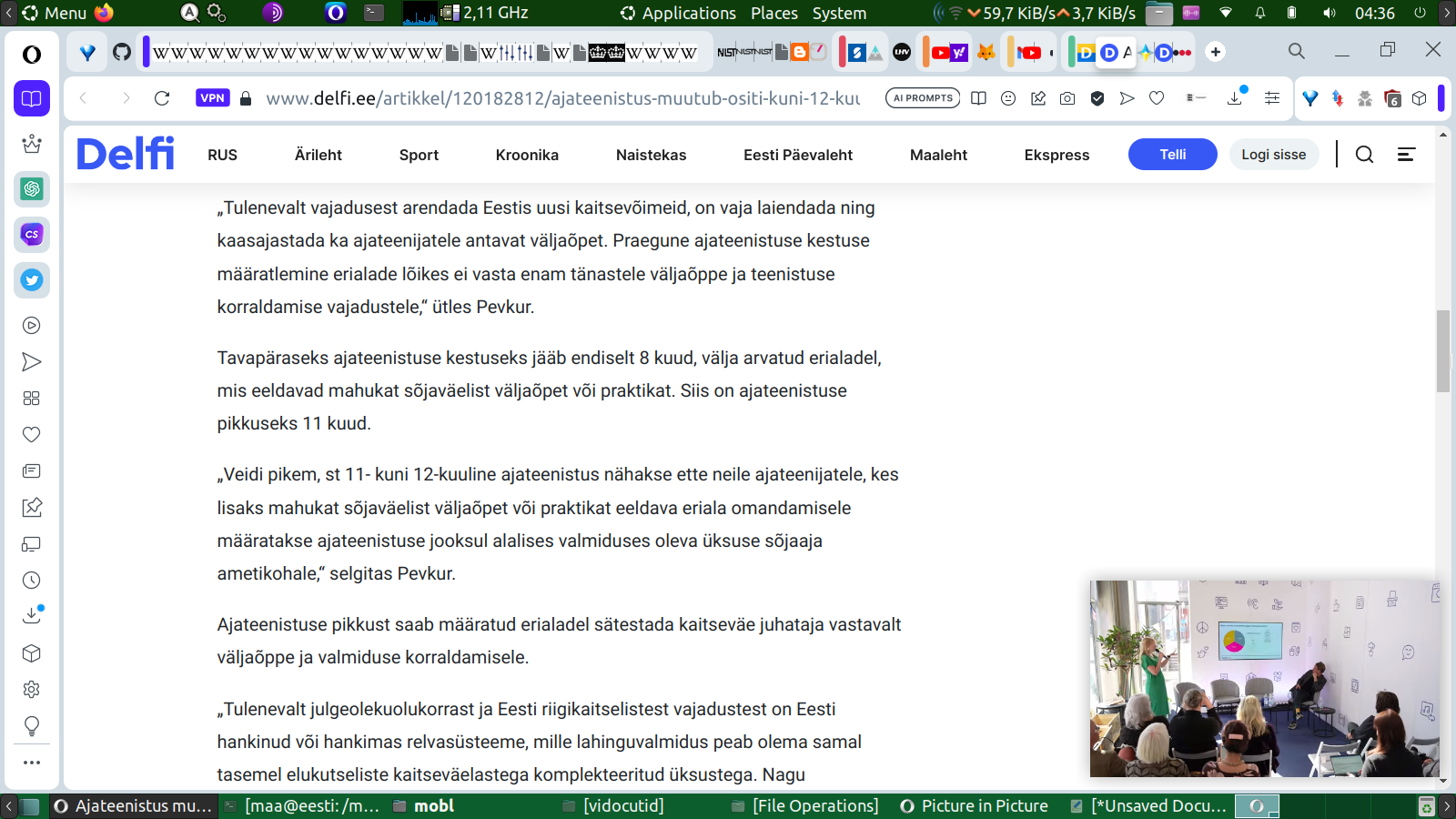This screenshot has height=819, width=1456.
Task: Go to the Naistekas section
Action: (x=651, y=155)
